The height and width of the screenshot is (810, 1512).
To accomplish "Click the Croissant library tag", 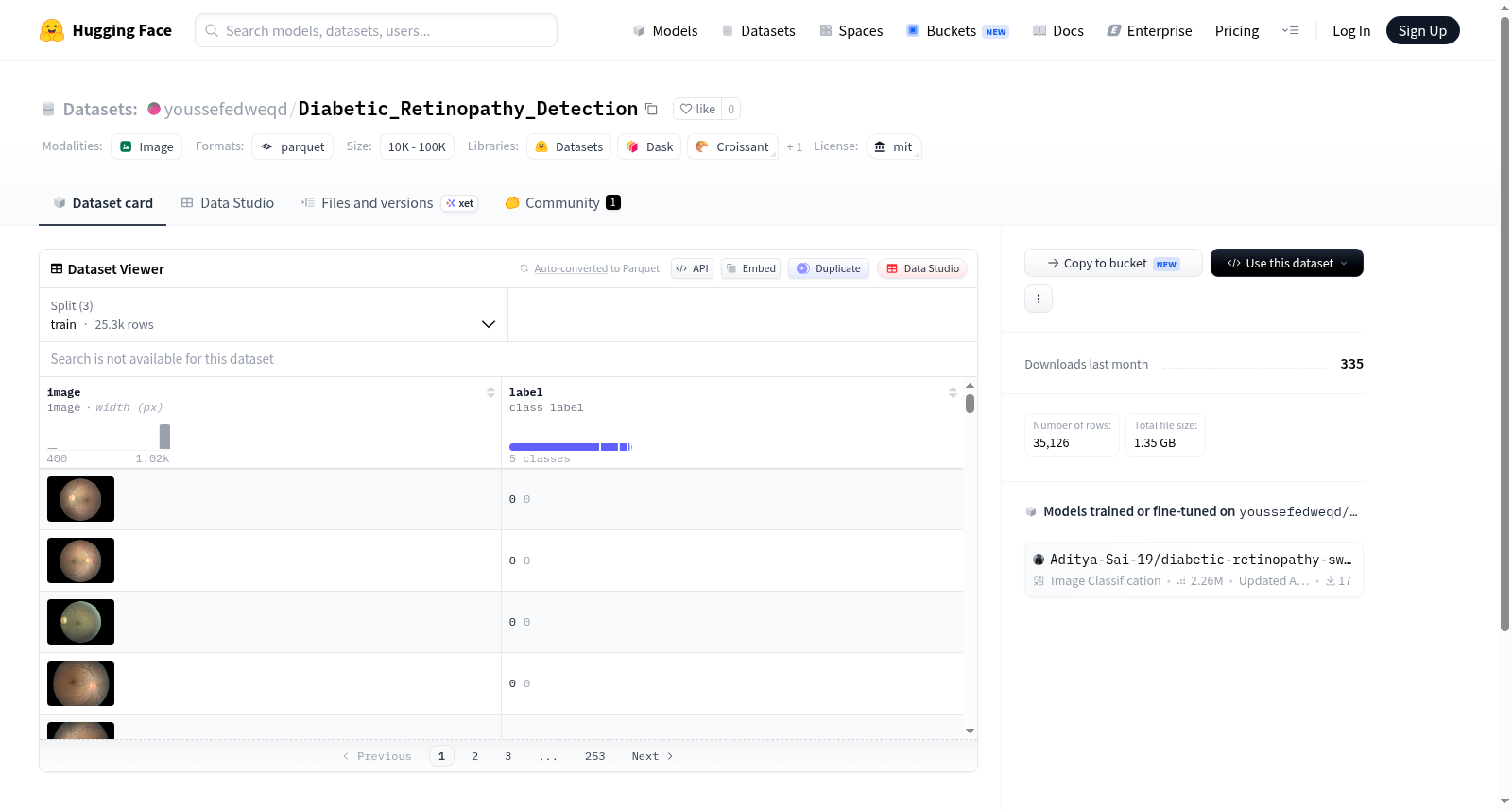I will (732, 146).
